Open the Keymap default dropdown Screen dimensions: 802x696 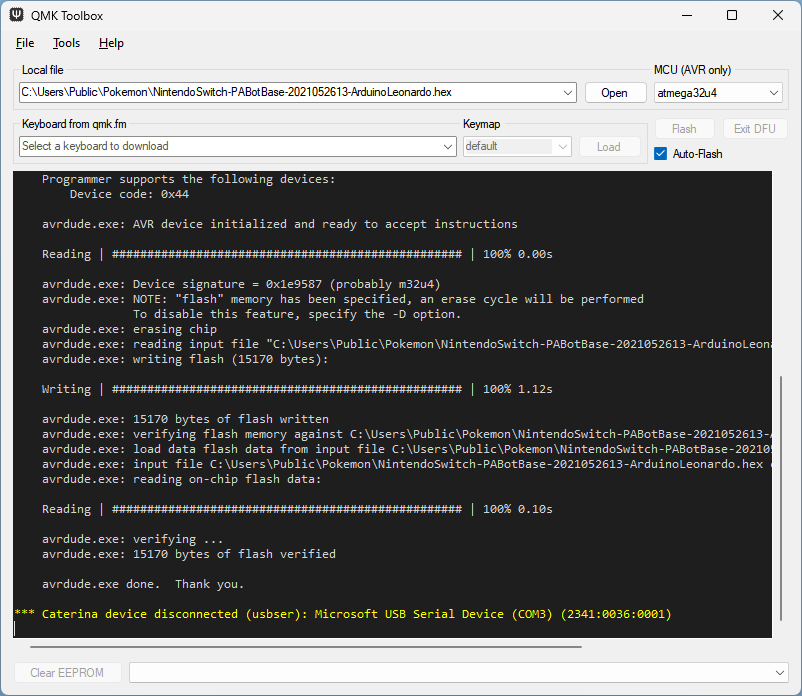click(x=562, y=146)
